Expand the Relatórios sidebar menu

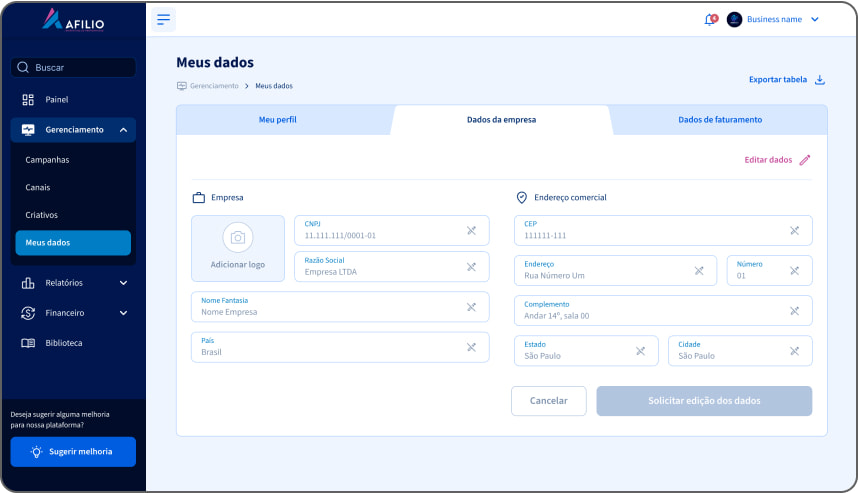pyautogui.click(x=123, y=283)
